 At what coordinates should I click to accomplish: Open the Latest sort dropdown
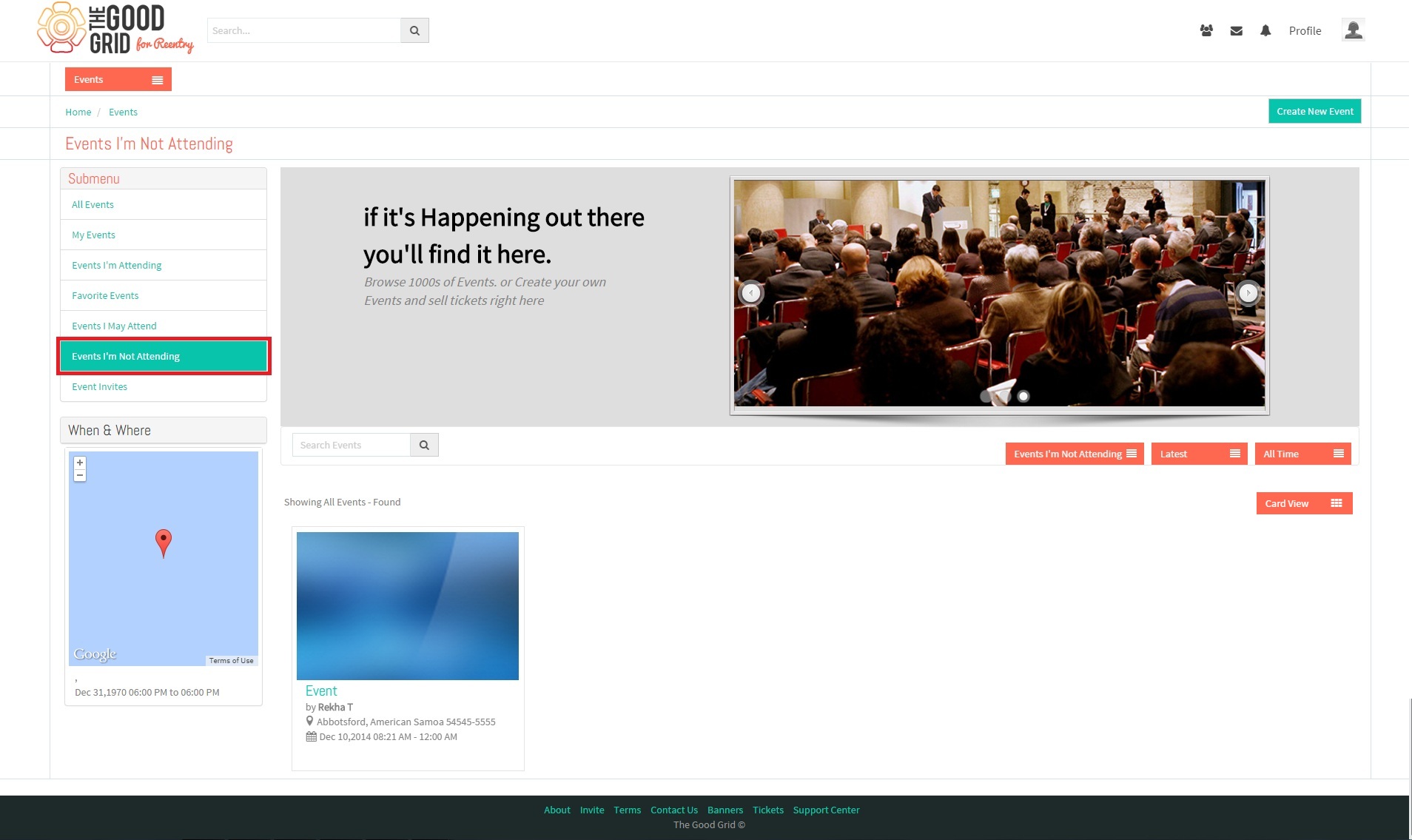click(1200, 454)
